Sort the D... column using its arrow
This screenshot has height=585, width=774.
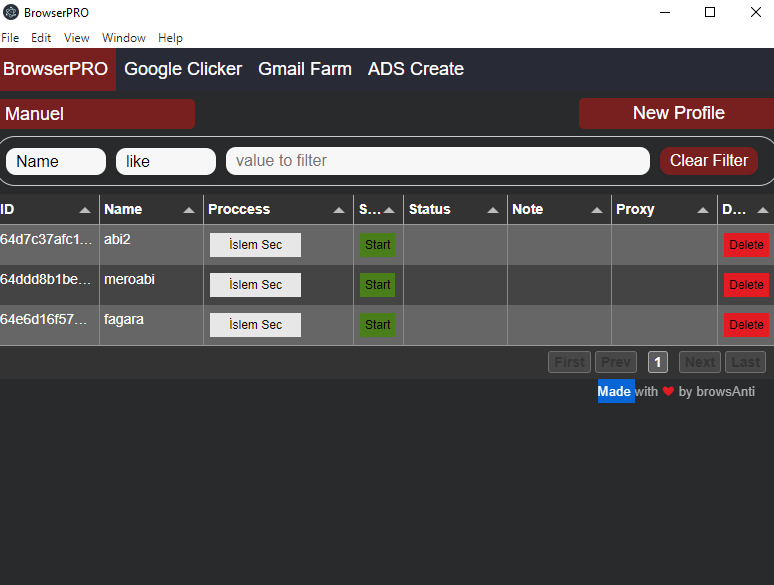(x=763, y=210)
